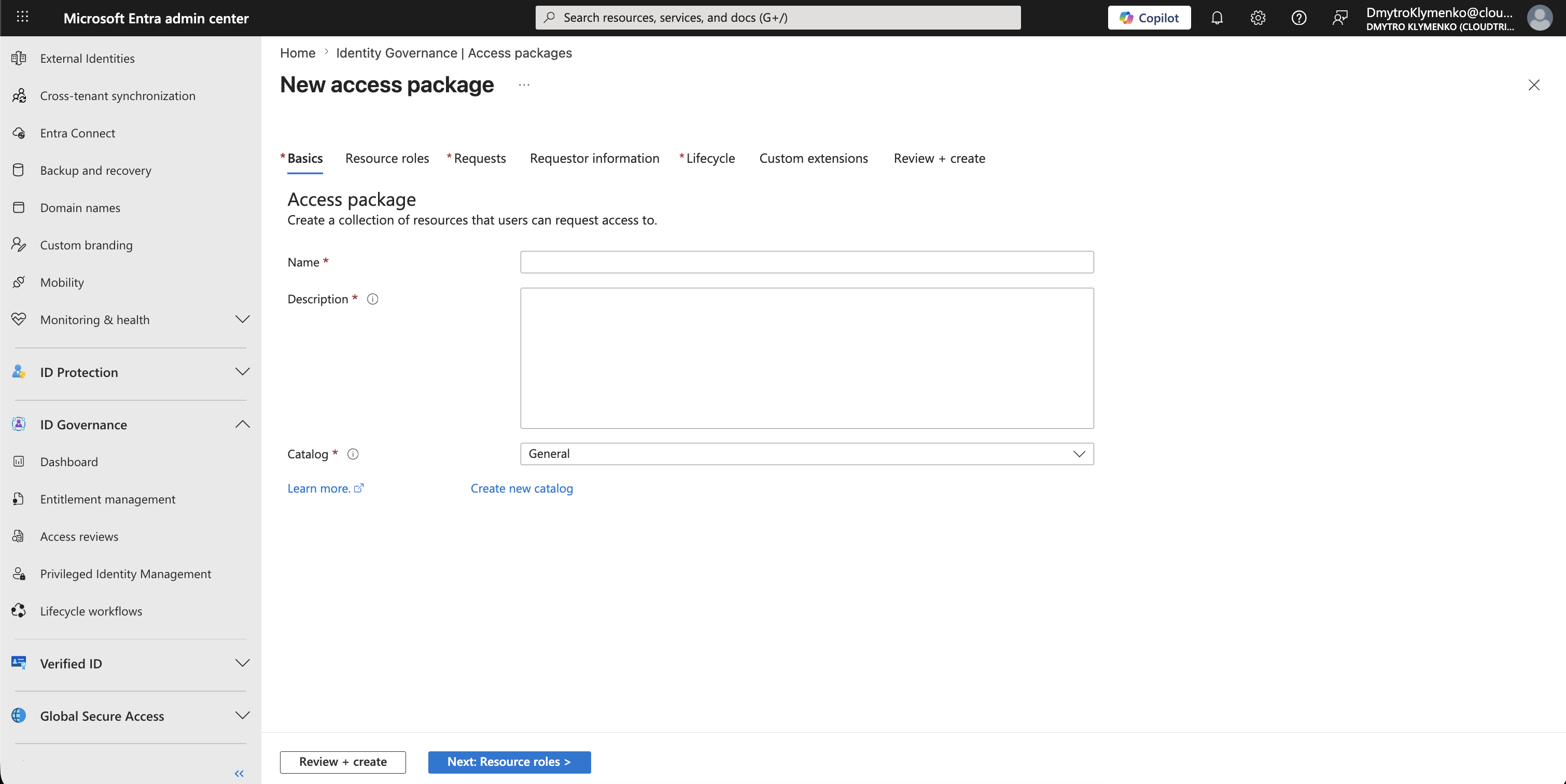This screenshot has width=1566, height=784.
Task: Click the Custom branding sidebar icon
Action: 19,245
